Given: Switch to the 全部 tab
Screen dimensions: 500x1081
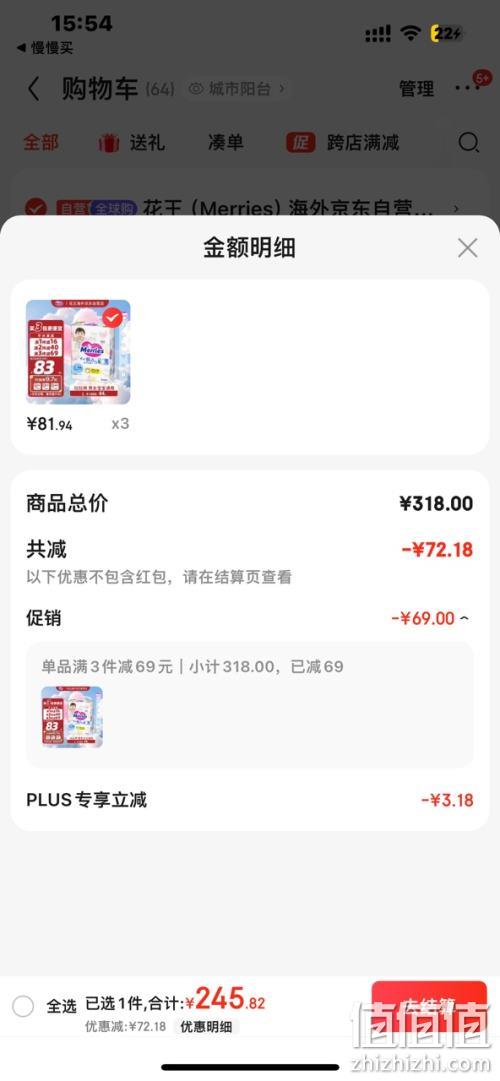Looking at the screenshot, I should tap(41, 143).
